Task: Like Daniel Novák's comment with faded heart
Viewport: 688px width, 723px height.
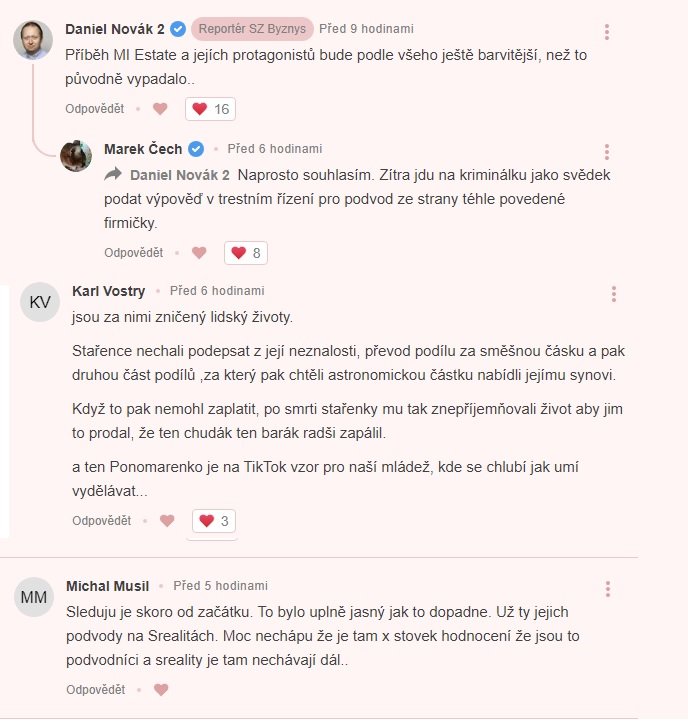Action: click(160, 109)
